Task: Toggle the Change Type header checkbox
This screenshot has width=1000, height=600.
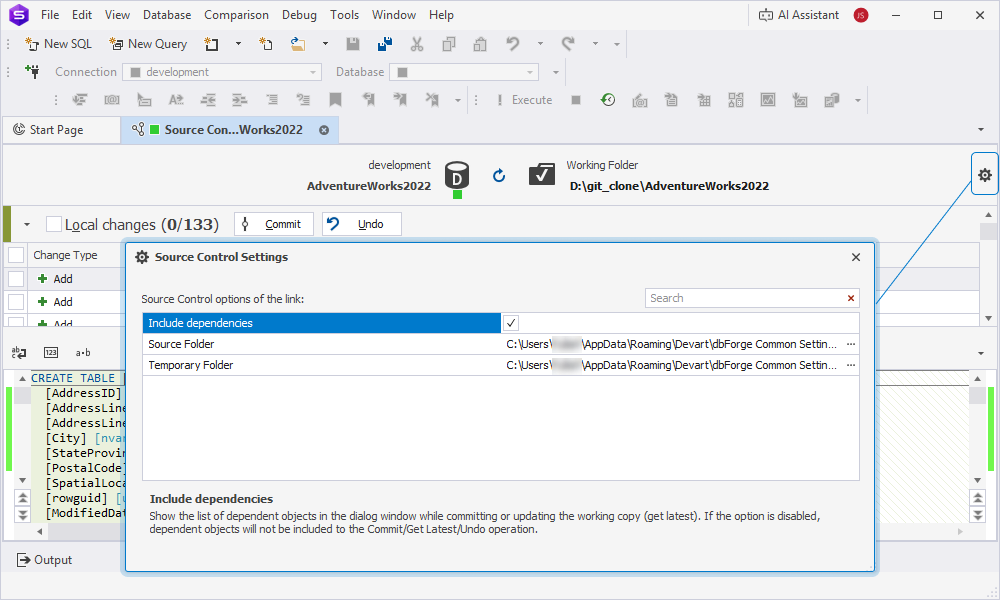Action: point(16,255)
